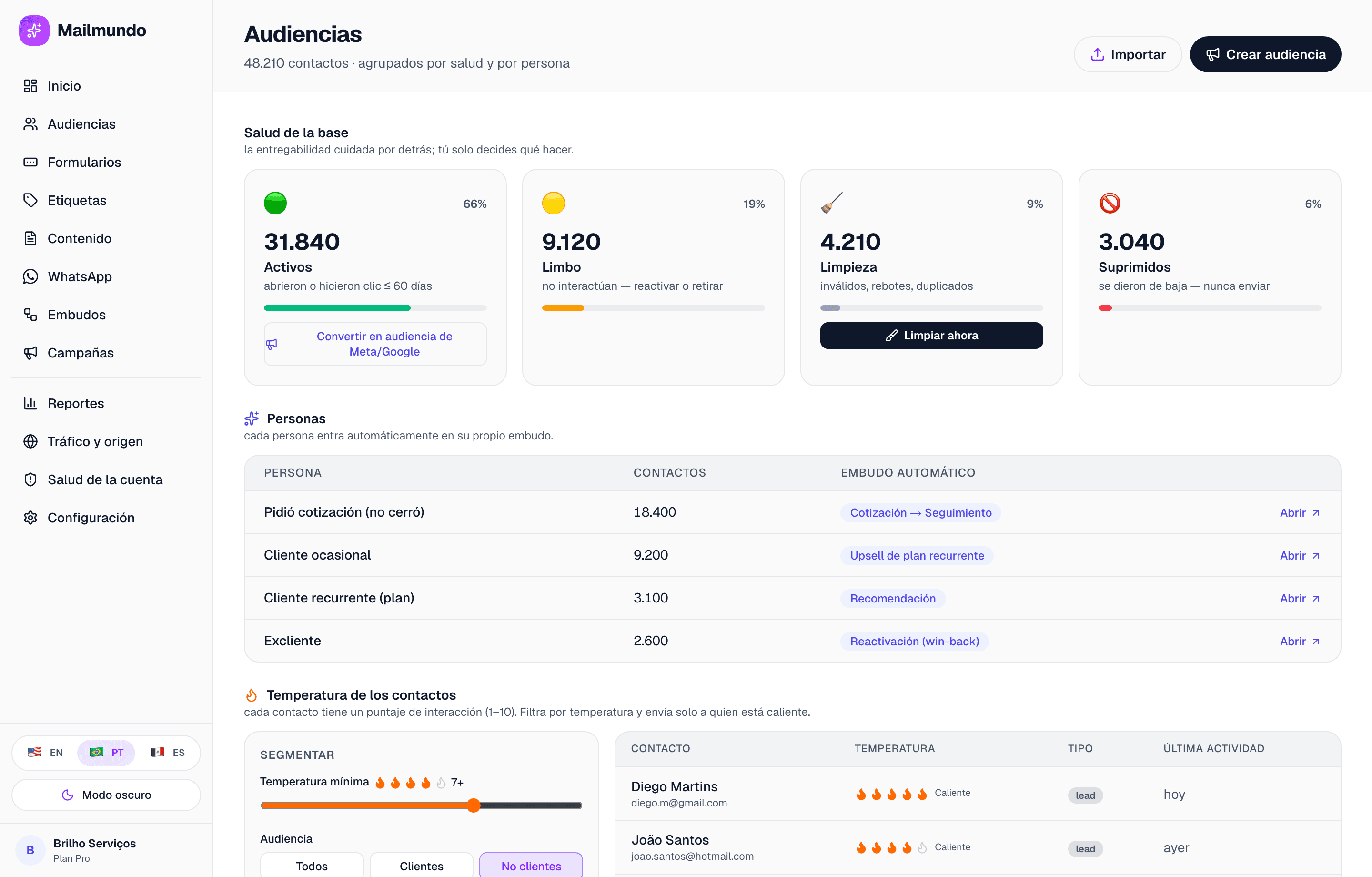Click the Configuración gear icon

coord(30,518)
